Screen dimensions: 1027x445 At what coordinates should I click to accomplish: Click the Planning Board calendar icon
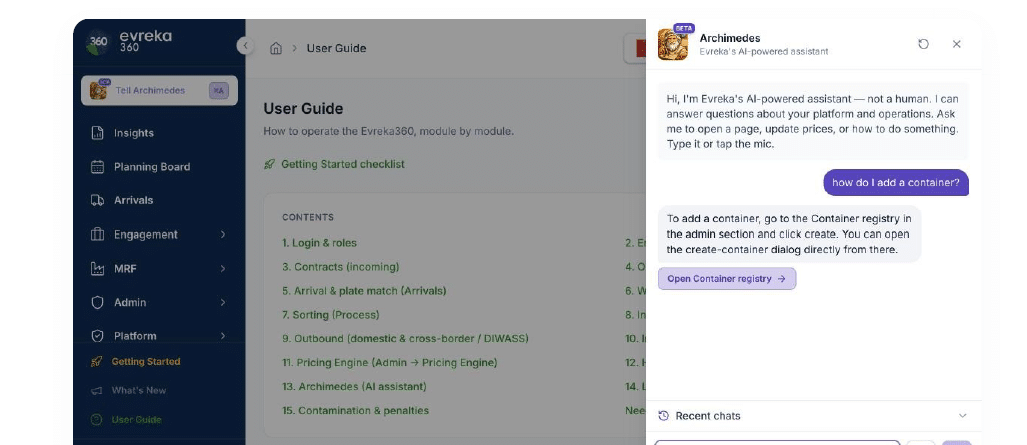click(x=98, y=166)
